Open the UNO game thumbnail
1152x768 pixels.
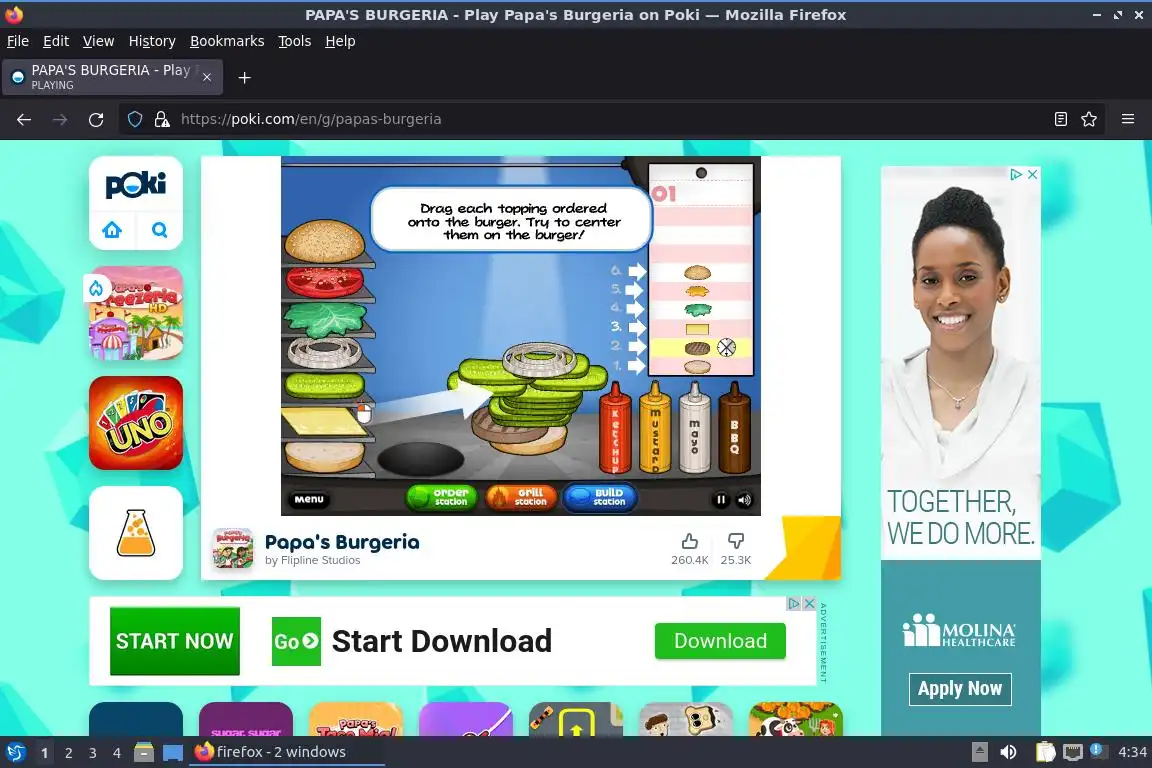click(x=136, y=423)
